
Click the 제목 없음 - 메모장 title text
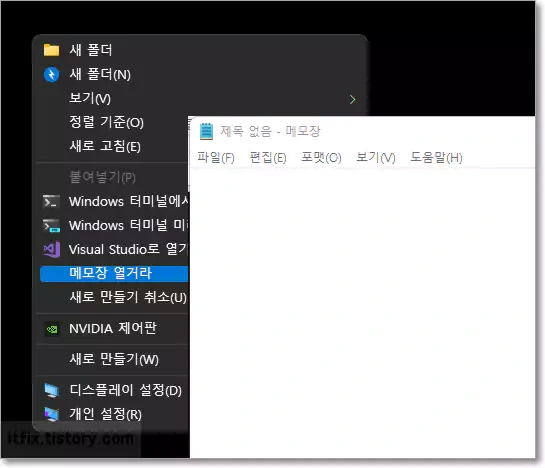click(270, 131)
